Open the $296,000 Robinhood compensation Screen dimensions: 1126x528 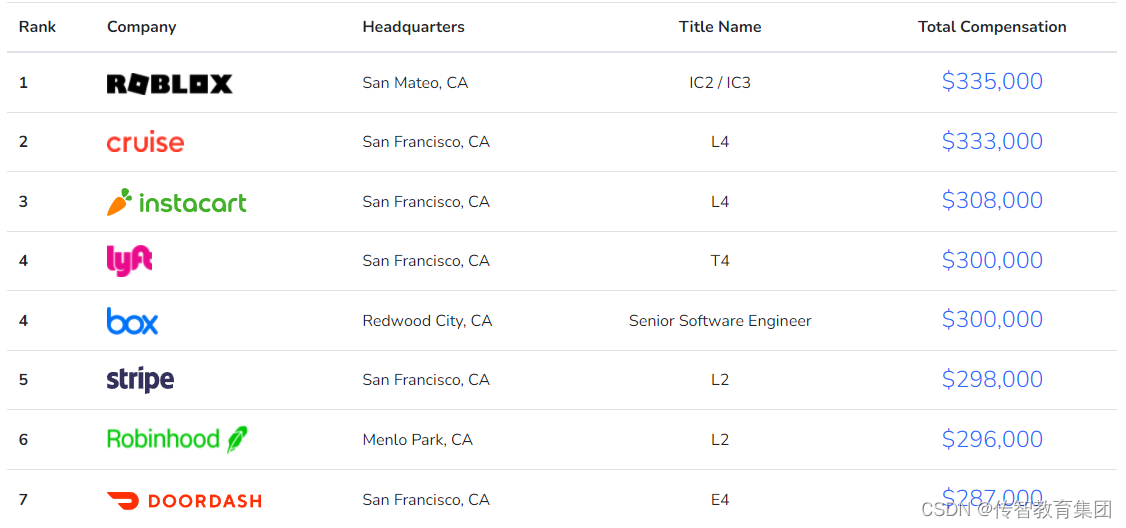click(992, 439)
